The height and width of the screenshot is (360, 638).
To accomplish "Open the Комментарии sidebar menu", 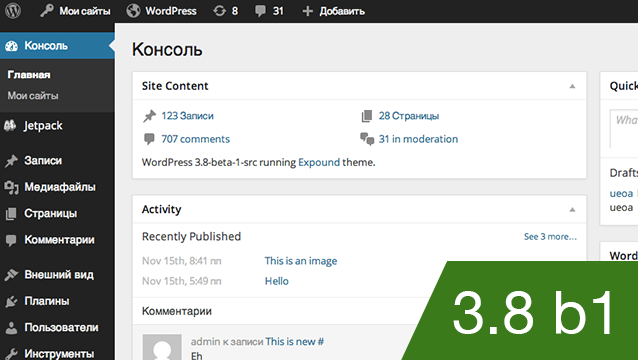I will (x=59, y=240).
